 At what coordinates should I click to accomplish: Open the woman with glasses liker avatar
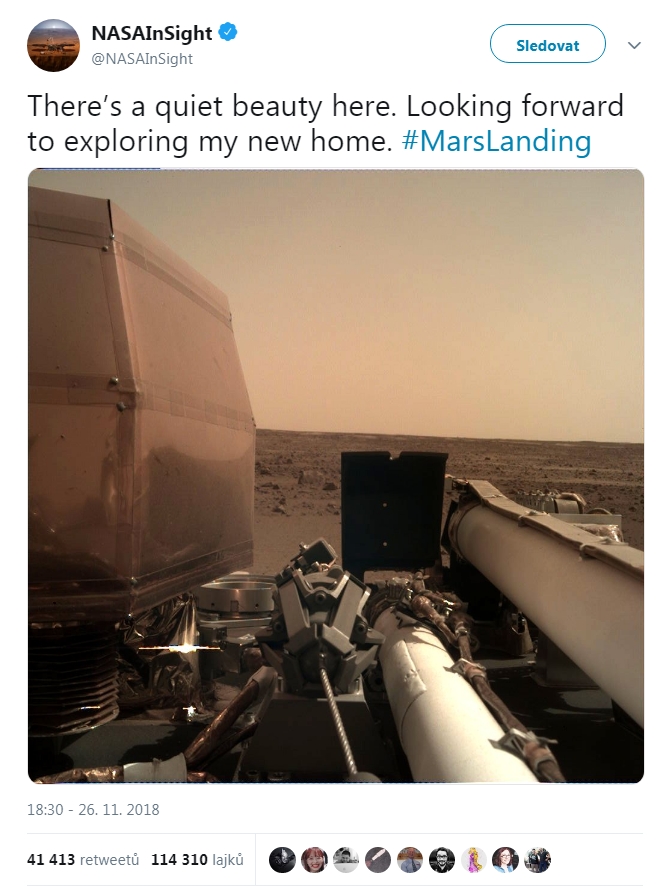click(x=505, y=860)
